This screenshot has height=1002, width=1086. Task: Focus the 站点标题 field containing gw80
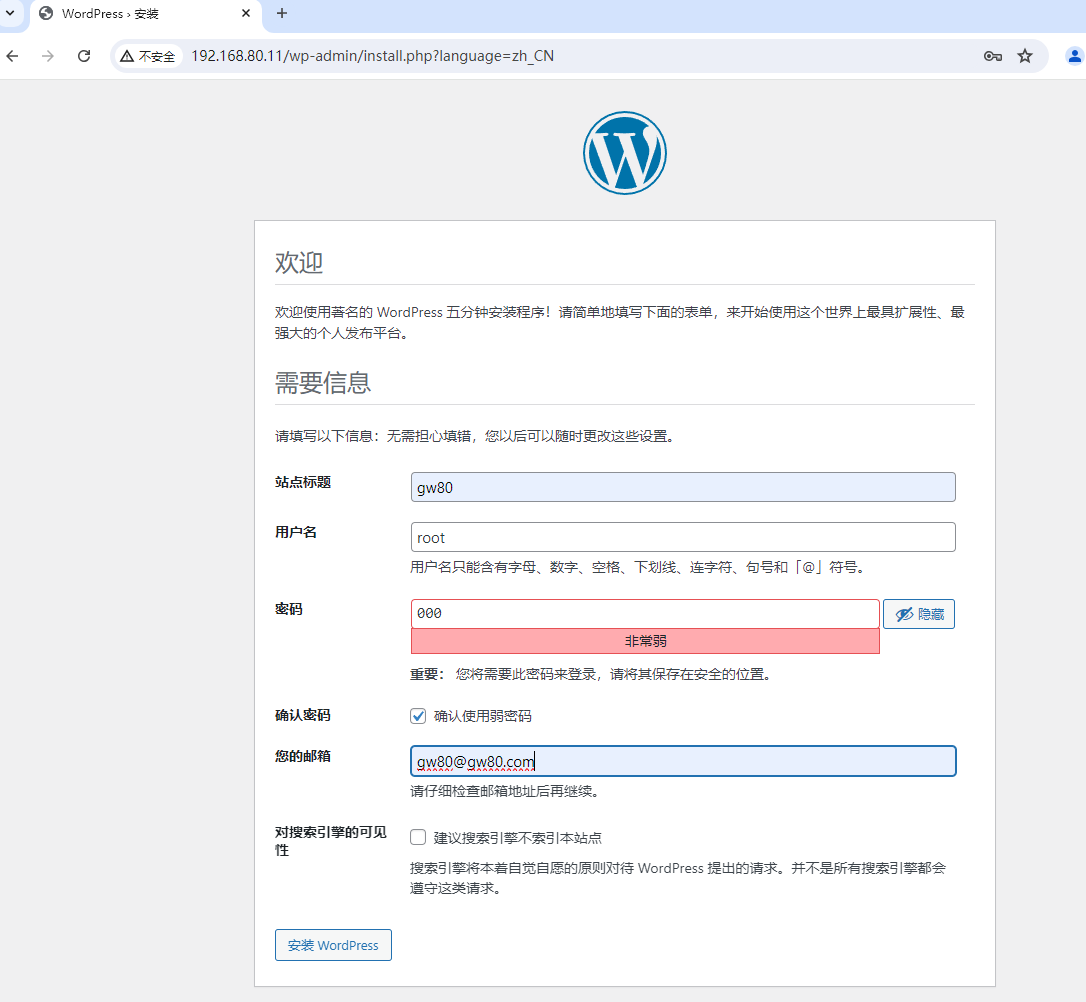pos(683,487)
